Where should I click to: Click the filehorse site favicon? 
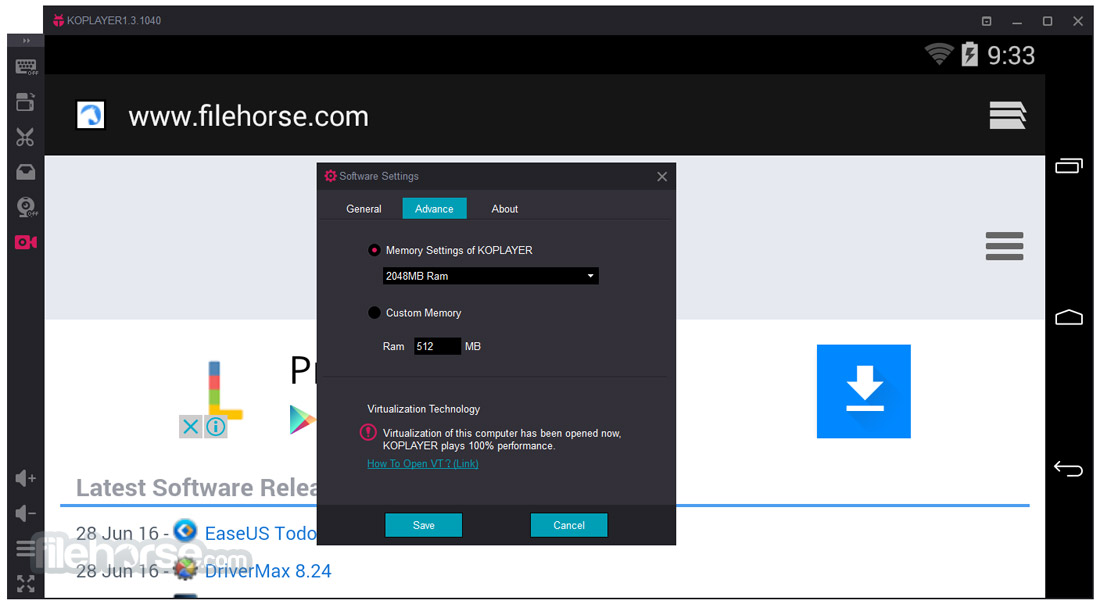pos(90,115)
